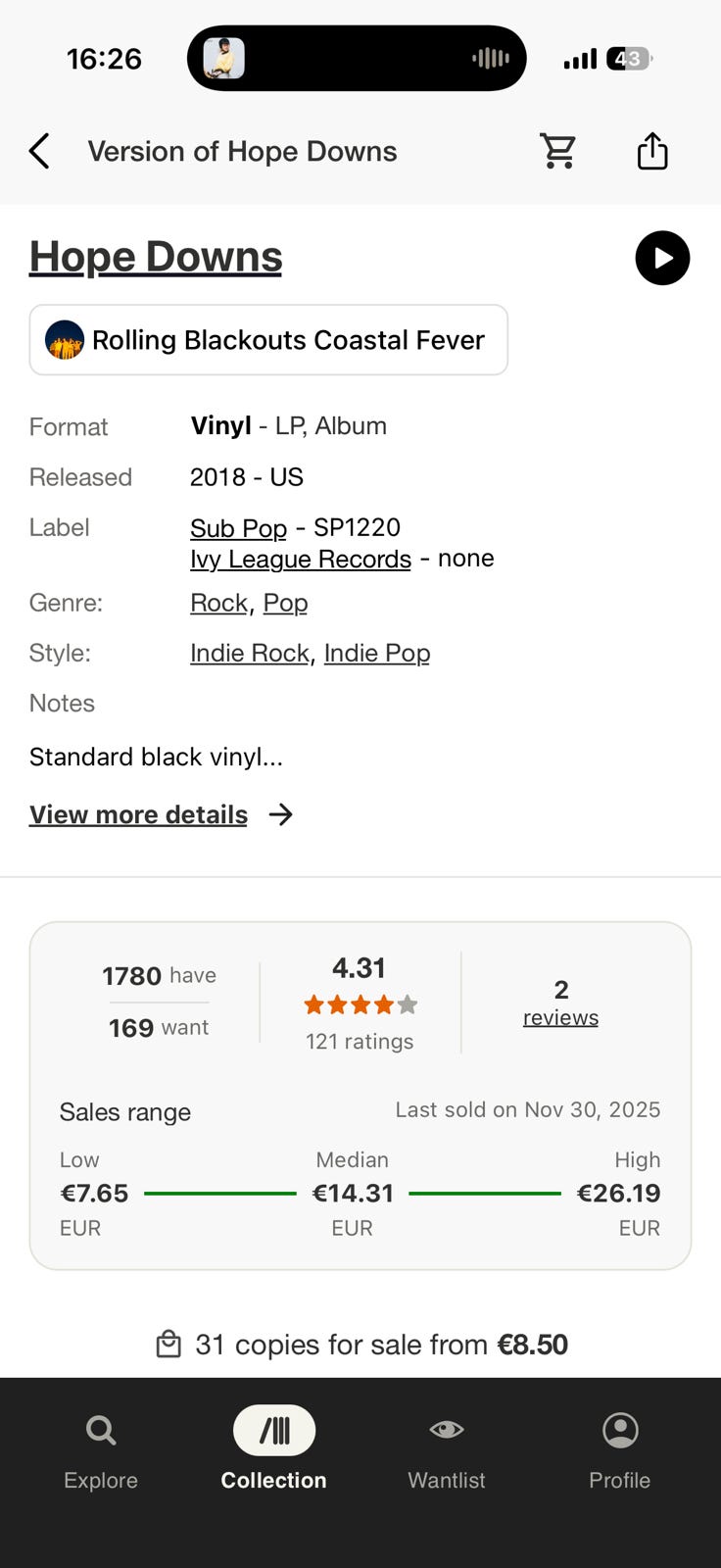Tap the orange star rating
Viewport: 721px width, 1568px height.
coord(360,1004)
